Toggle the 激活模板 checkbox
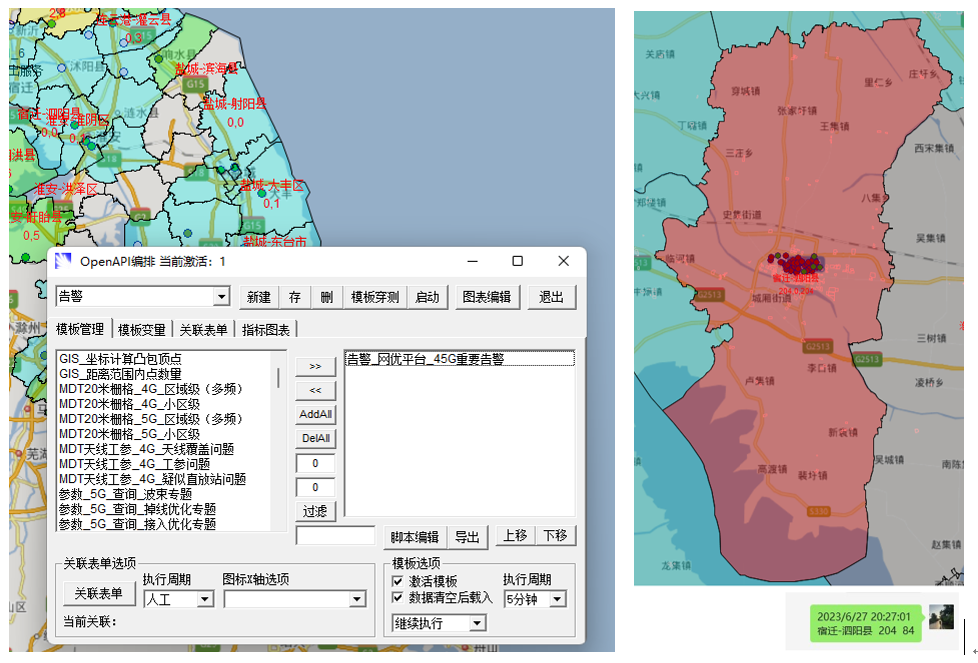Viewport: 978px width, 663px height. [x=398, y=581]
